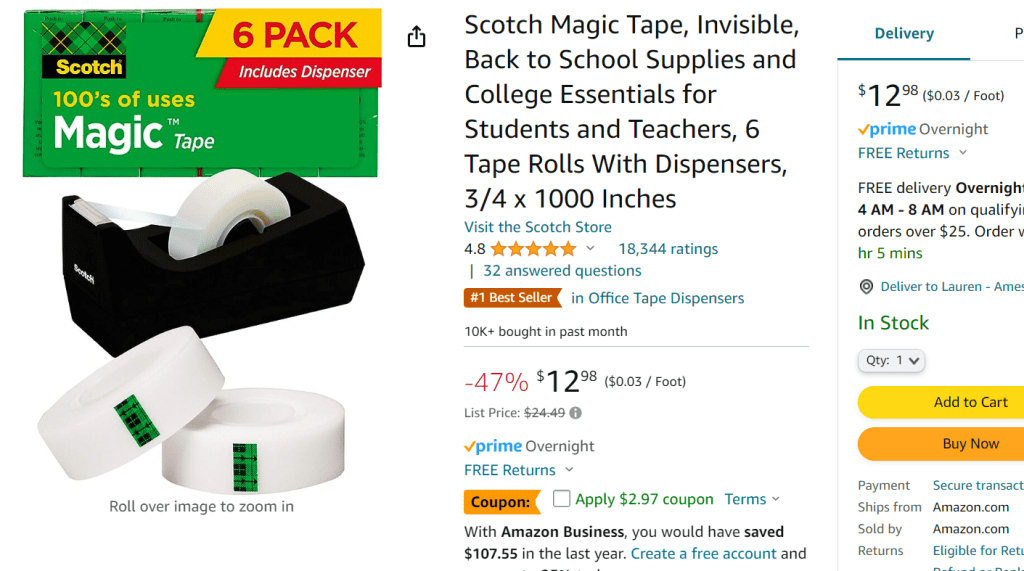Image resolution: width=1024 pixels, height=571 pixels.
Task: Tick the Apply $2.97 coupon checkbox
Action: point(562,498)
